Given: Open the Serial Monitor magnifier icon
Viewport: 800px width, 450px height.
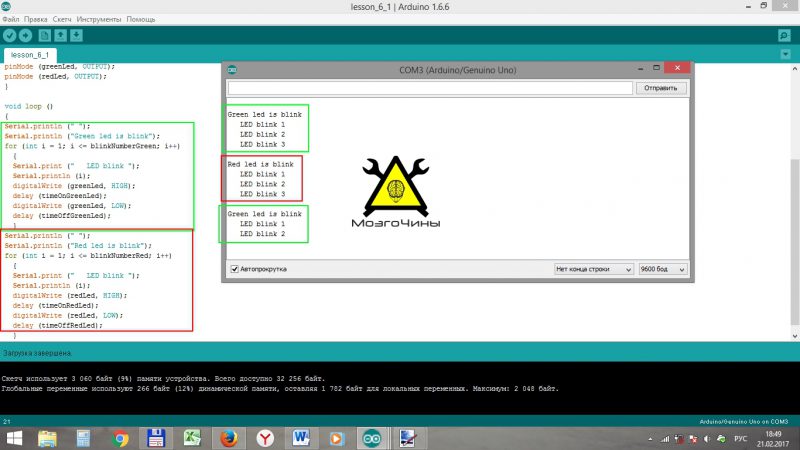Looking at the screenshot, I should tap(784, 36).
